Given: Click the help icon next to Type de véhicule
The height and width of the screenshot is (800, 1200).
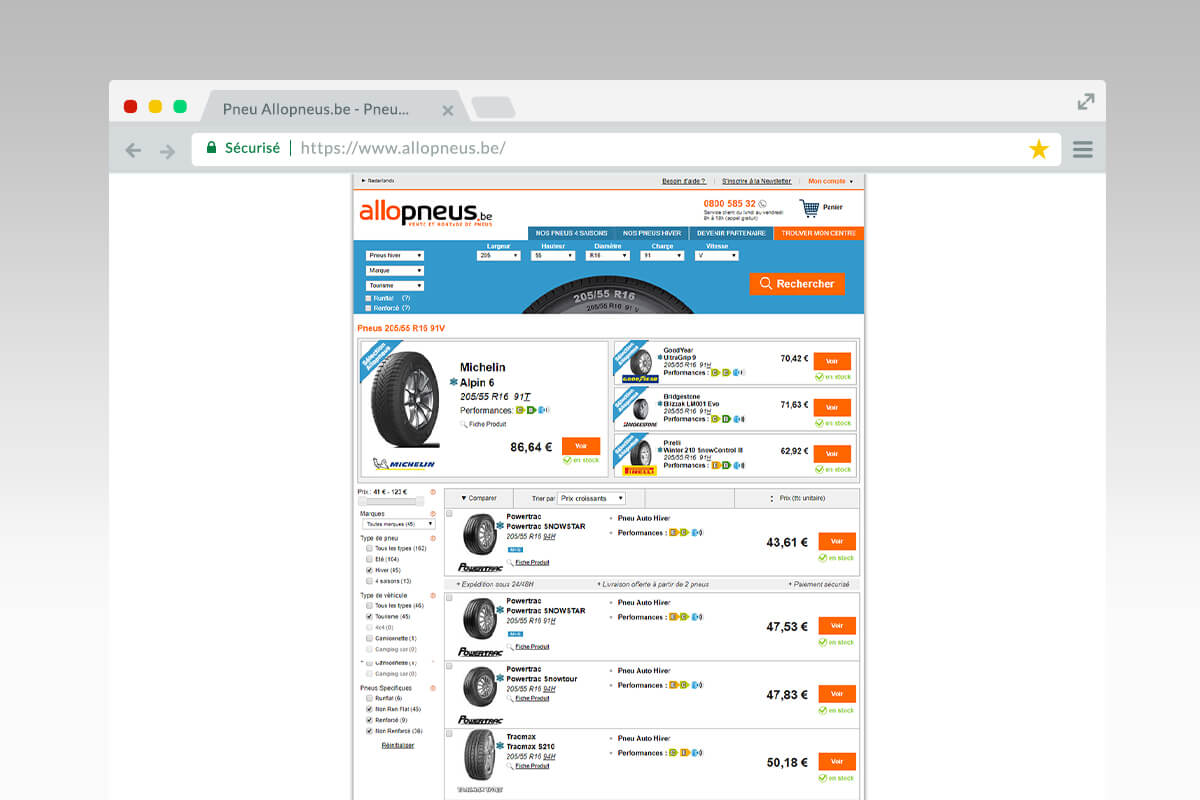Looking at the screenshot, I should (433, 595).
